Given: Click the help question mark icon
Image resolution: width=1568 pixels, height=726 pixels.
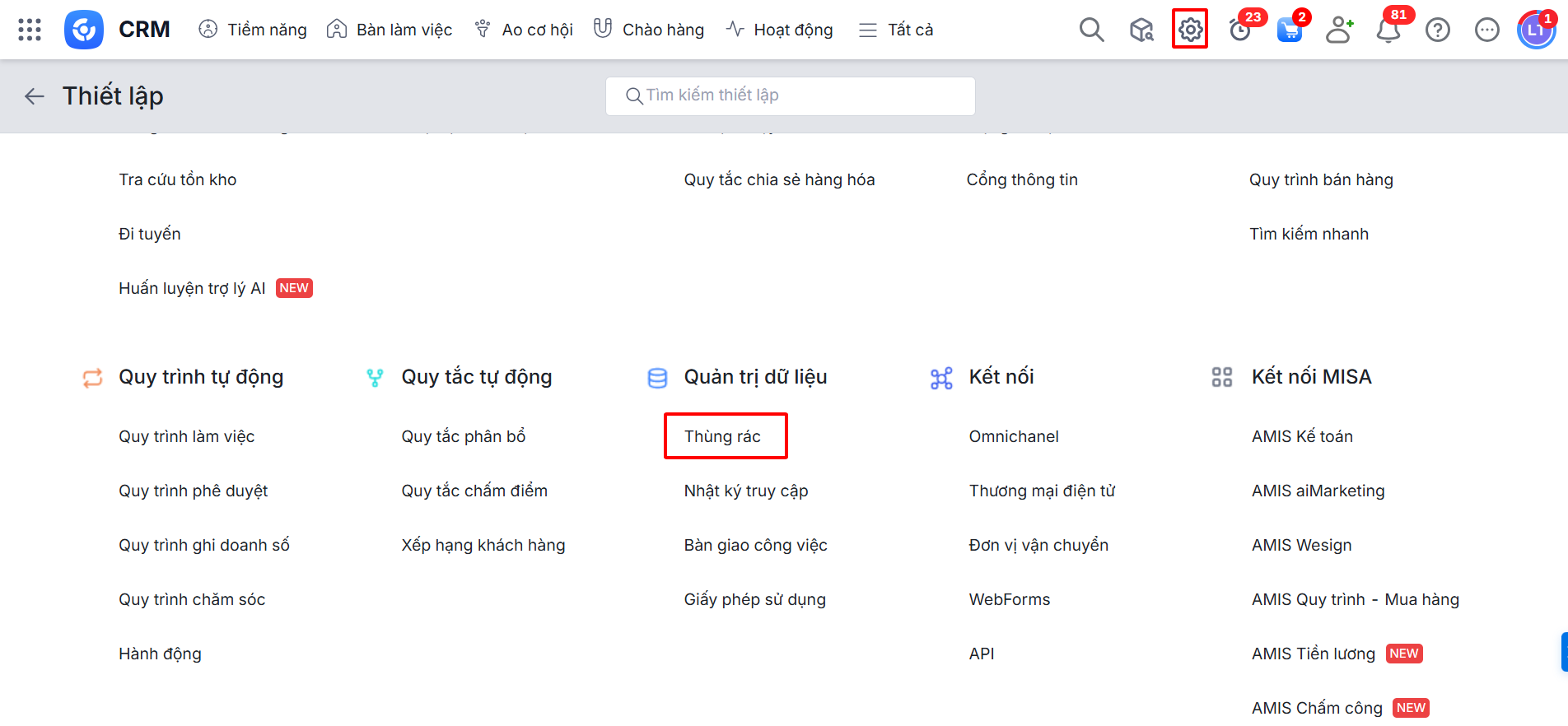Looking at the screenshot, I should click(x=1438, y=30).
